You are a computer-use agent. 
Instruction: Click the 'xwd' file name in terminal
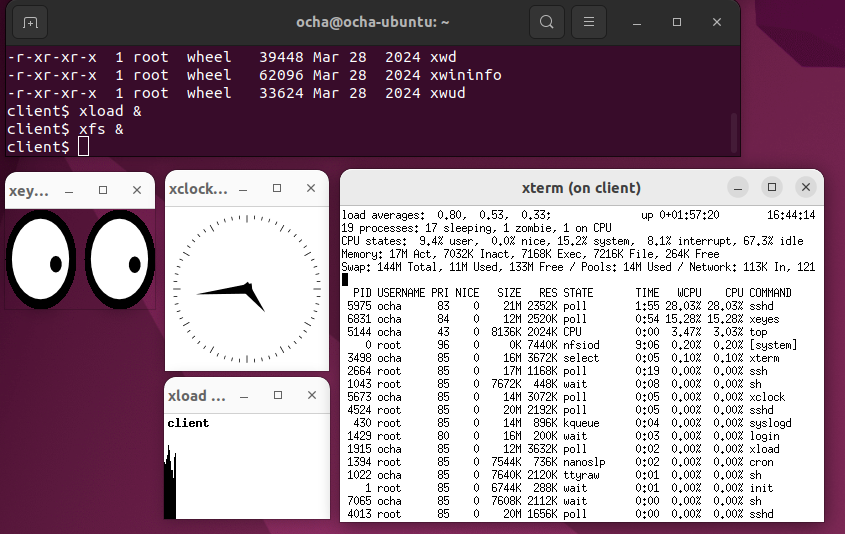(443, 57)
